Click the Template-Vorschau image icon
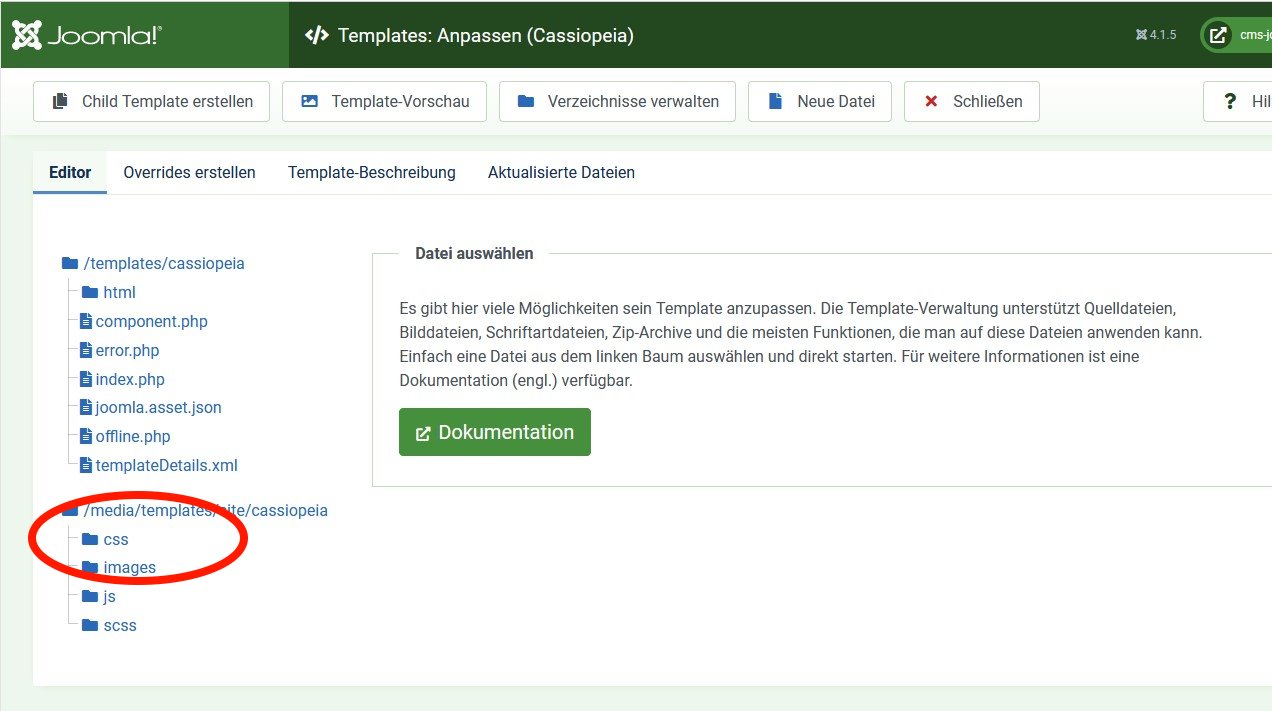 (x=310, y=101)
